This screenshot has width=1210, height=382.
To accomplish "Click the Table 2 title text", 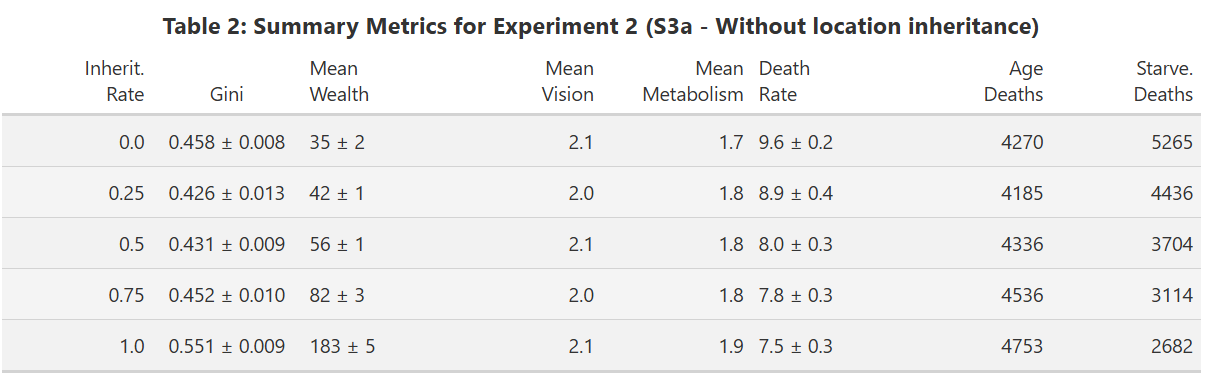I will click(x=601, y=27).
